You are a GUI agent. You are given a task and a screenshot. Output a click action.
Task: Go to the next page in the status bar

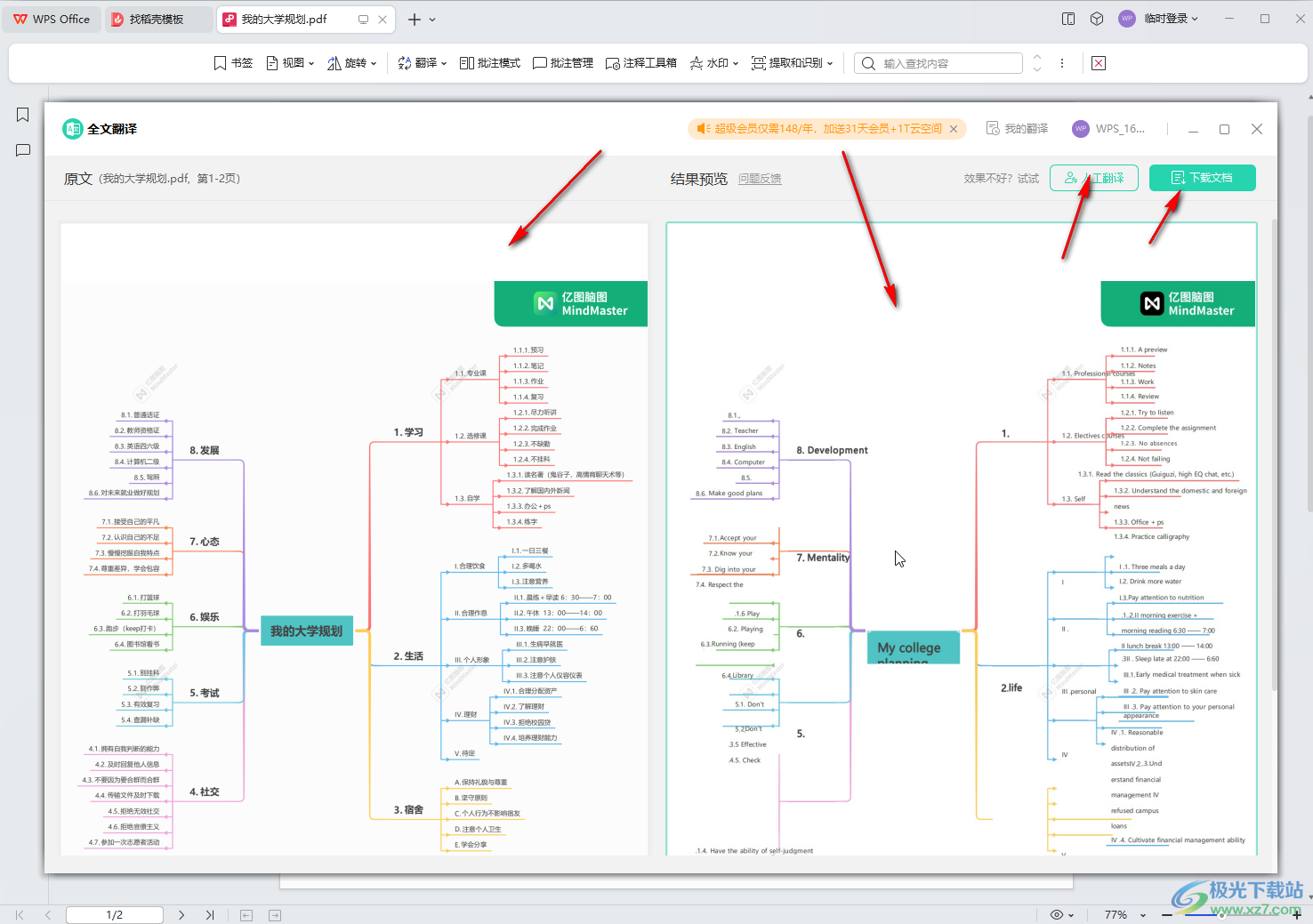coord(181,914)
